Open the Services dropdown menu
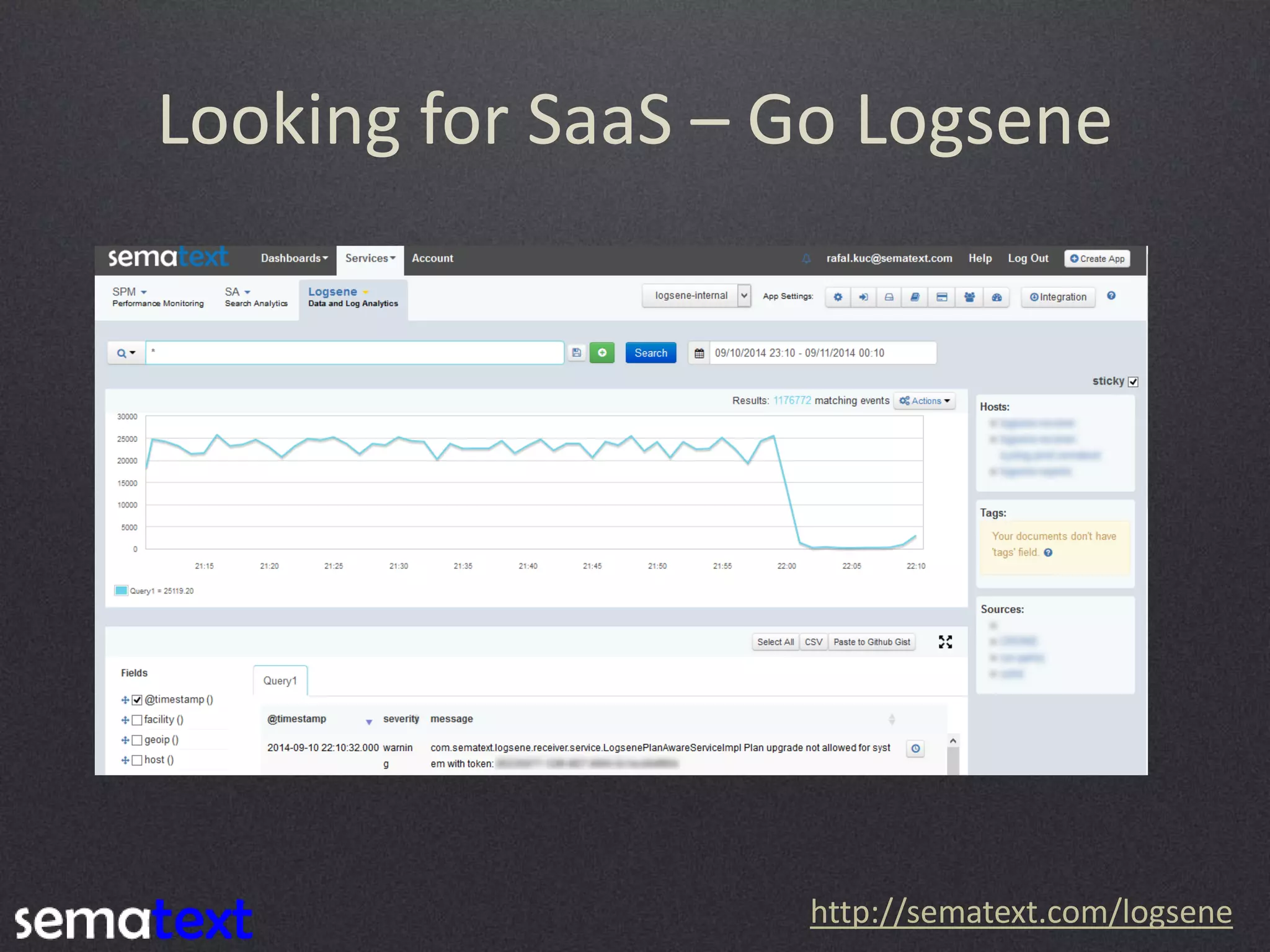 click(370, 258)
